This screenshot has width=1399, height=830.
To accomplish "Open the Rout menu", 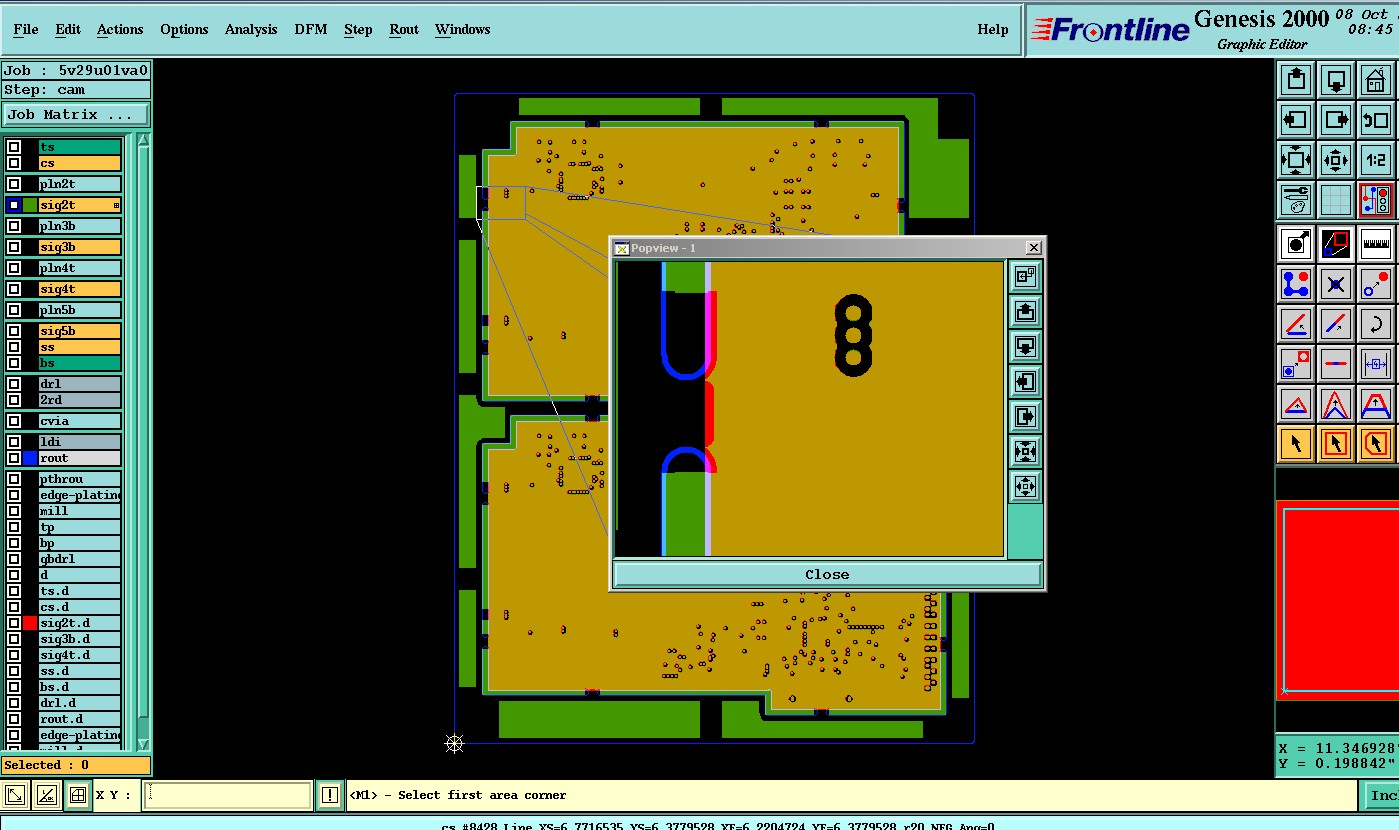I will pyautogui.click(x=404, y=29).
